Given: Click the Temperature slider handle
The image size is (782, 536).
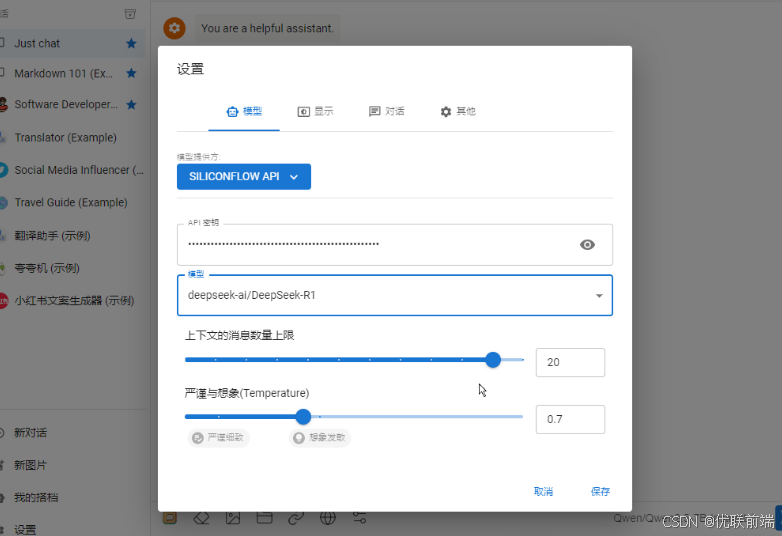Looking at the screenshot, I should click(x=303, y=416).
